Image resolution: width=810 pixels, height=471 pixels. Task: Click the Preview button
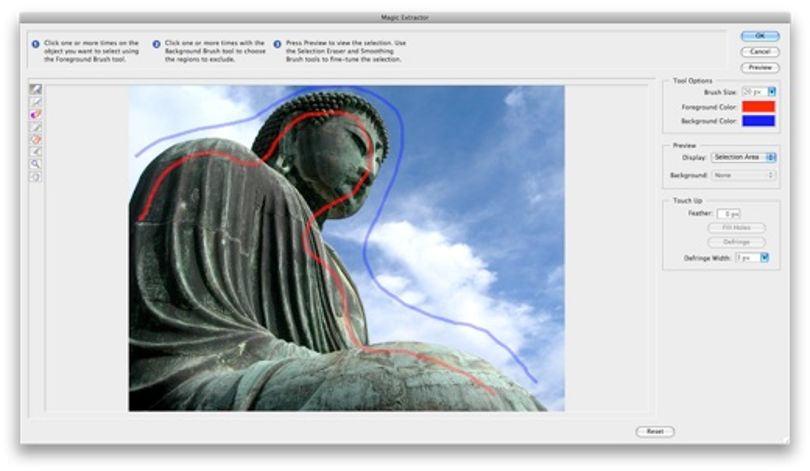760,68
